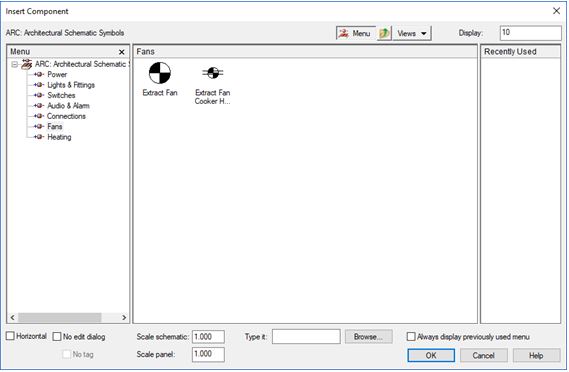Select the Extract Fan symbol
This screenshot has width=569, height=372.
[160, 79]
